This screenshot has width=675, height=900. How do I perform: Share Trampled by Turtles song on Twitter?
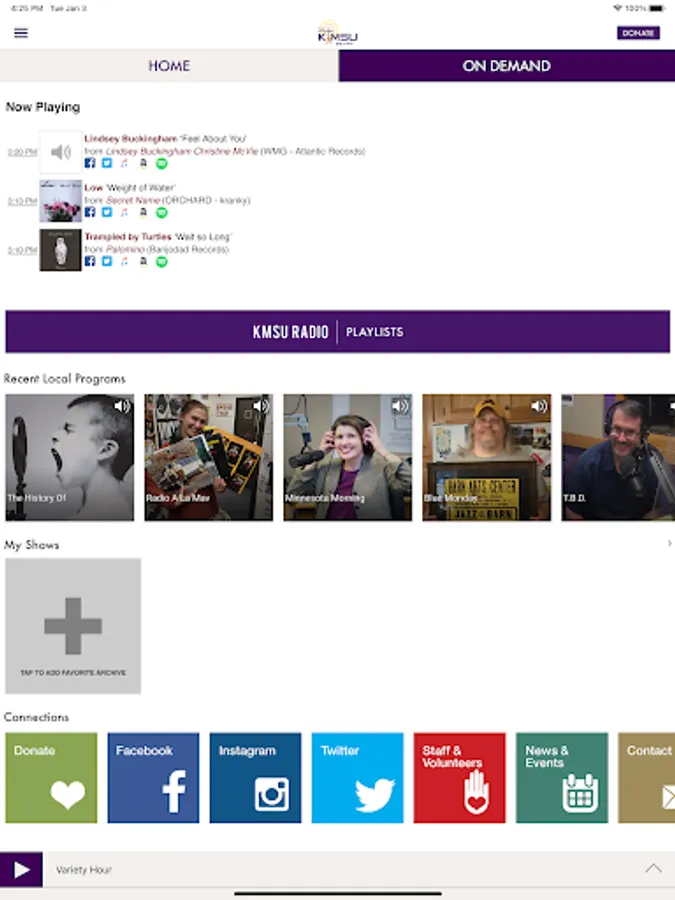[x=107, y=261]
